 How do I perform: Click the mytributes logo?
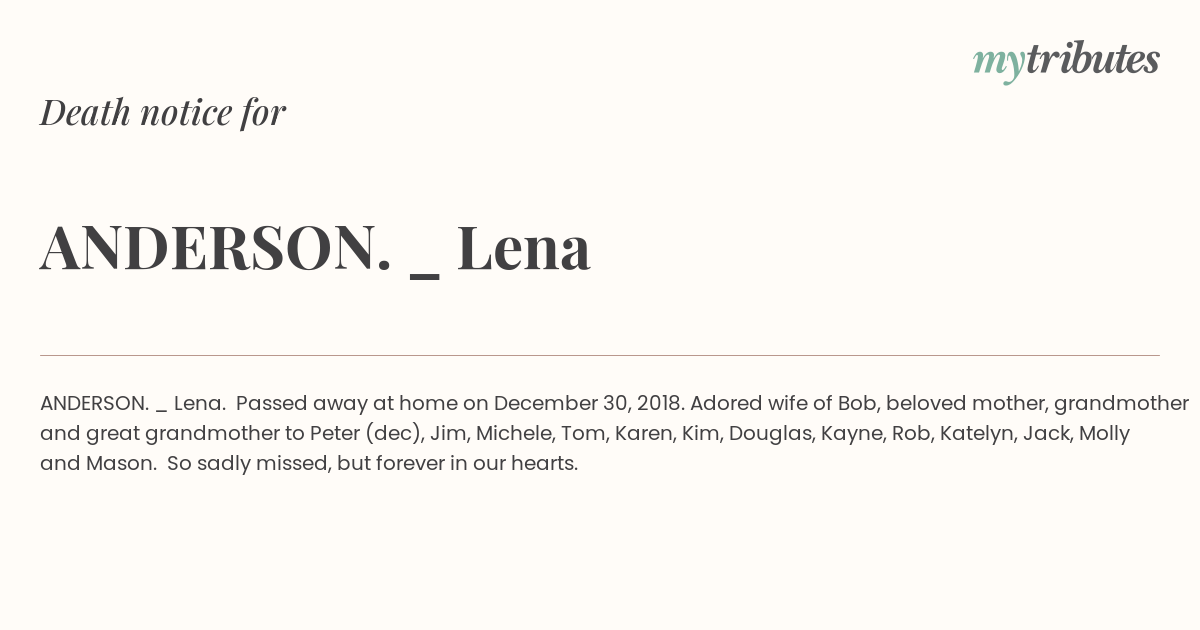[1066, 61]
